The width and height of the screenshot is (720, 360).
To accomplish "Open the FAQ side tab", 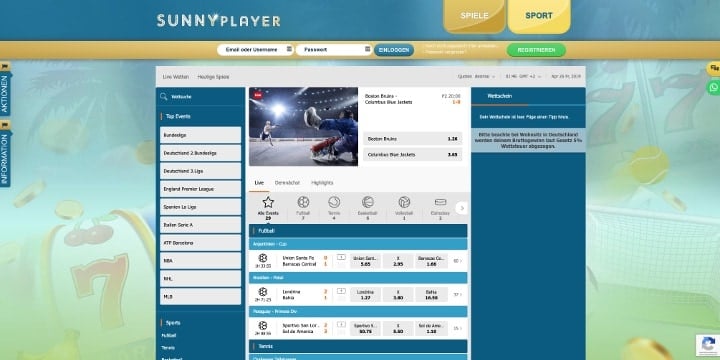I will click(x=714, y=68).
